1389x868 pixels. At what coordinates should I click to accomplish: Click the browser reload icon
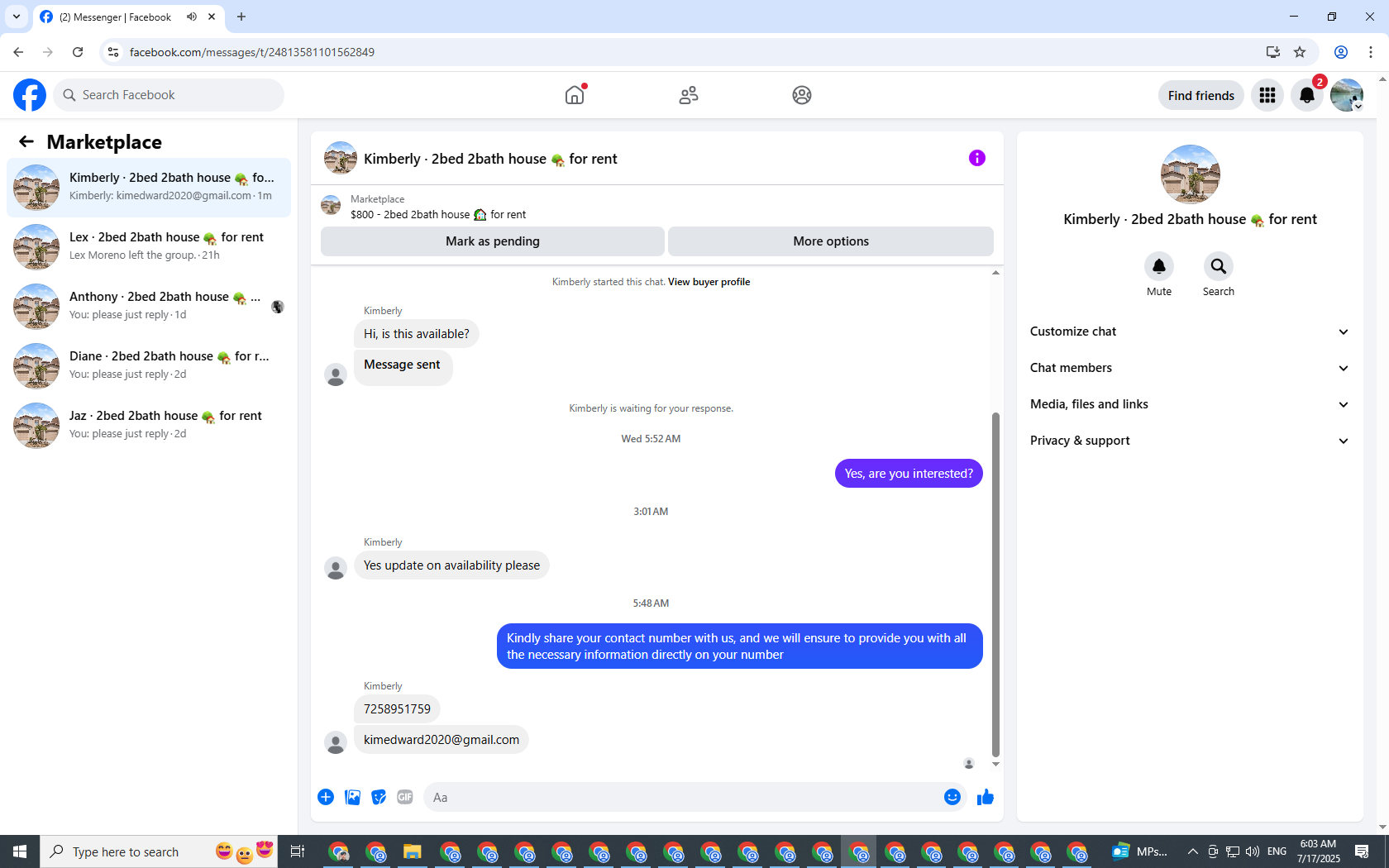(x=78, y=52)
